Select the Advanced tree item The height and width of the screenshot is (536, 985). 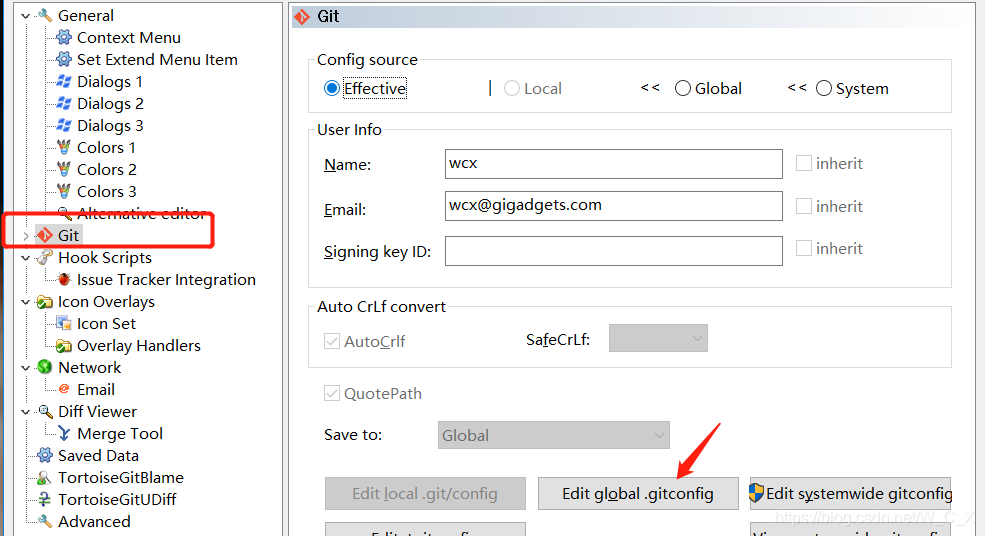94,522
